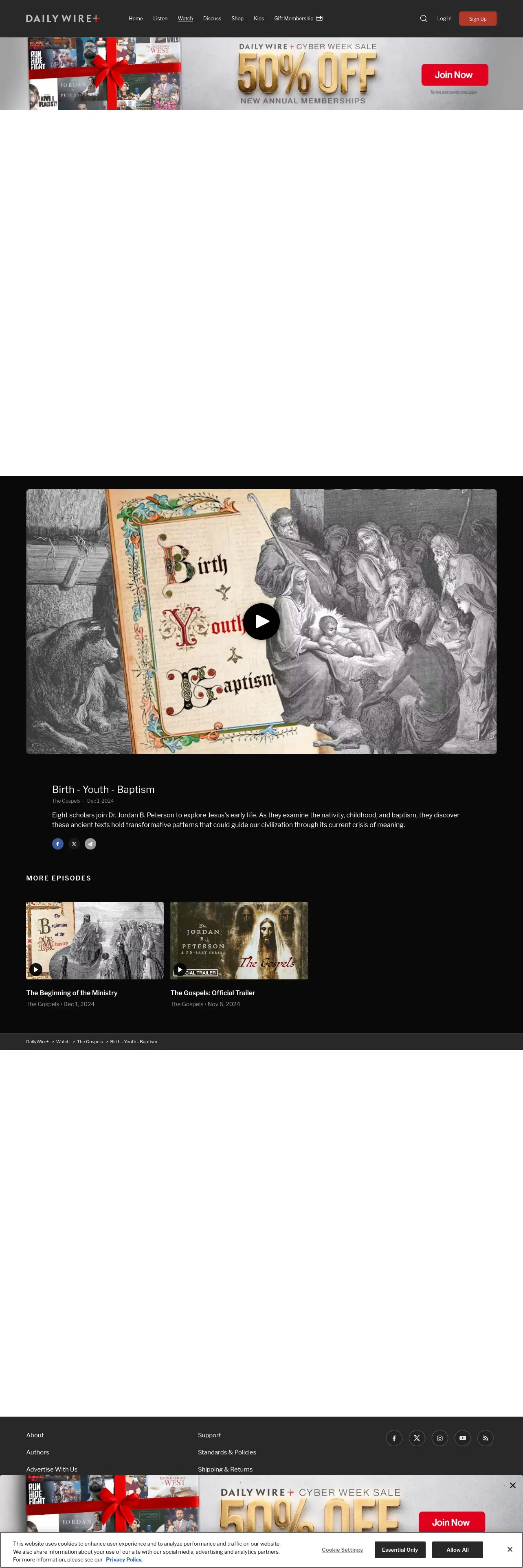Image resolution: width=523 pixels, height=1568 pixels.
Task: Open The Beginning of the Ministry title
Action: point(72,993)
